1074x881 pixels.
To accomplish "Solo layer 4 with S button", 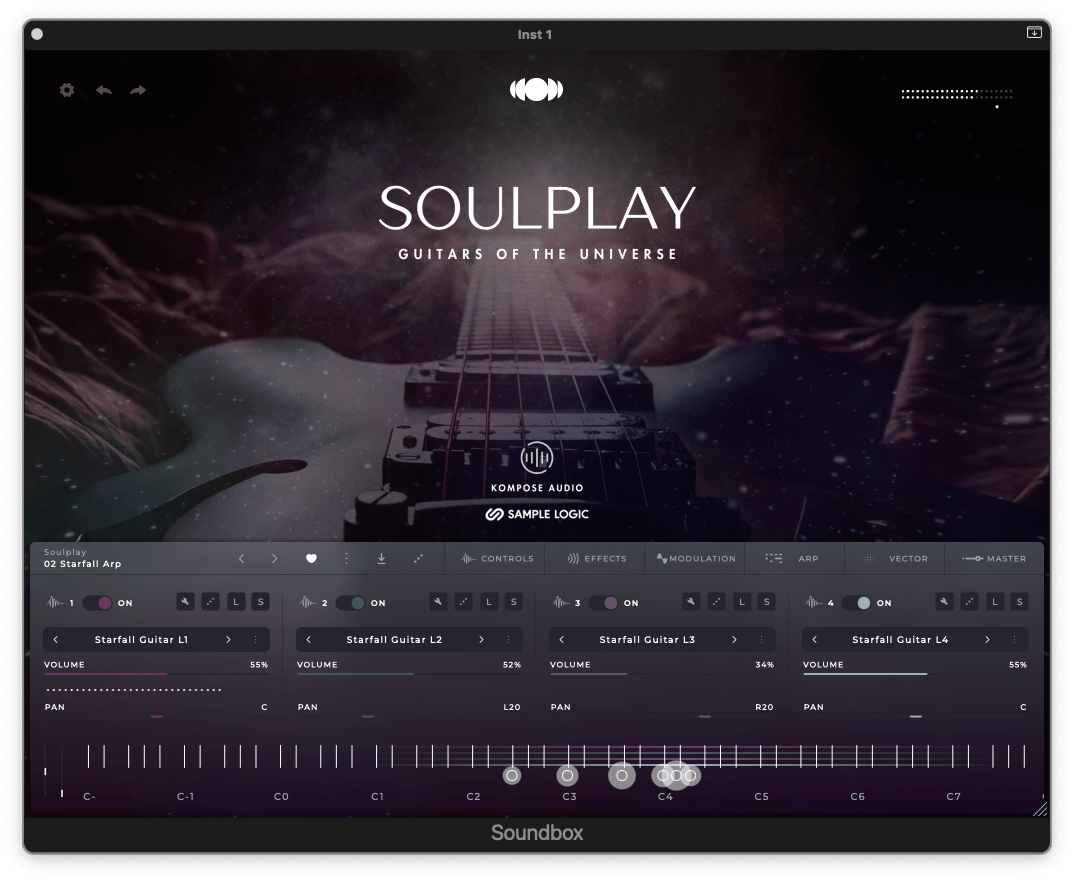I will [1019, 602].
